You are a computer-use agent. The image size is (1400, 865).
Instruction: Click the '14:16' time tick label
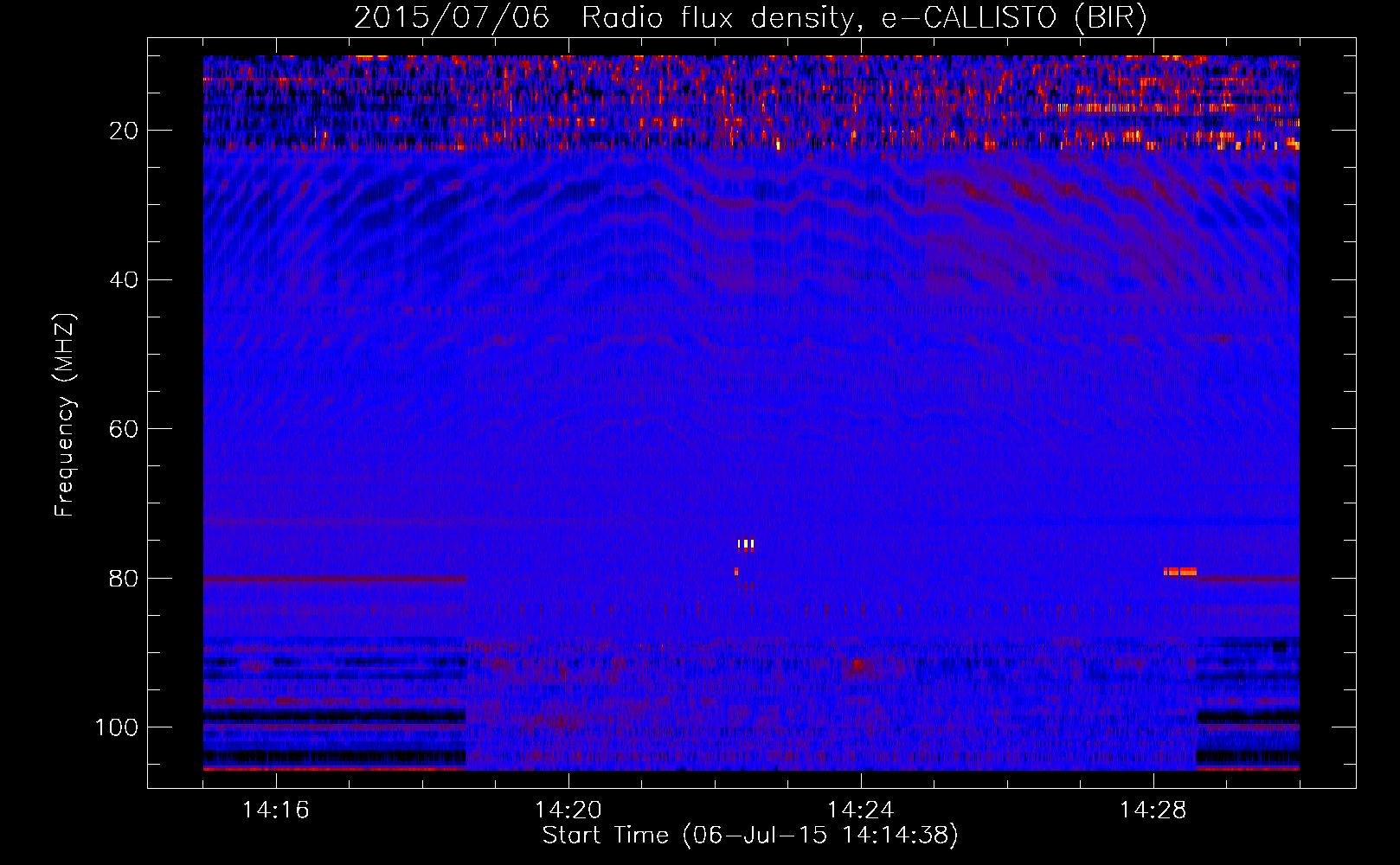[x=276, y=811]
